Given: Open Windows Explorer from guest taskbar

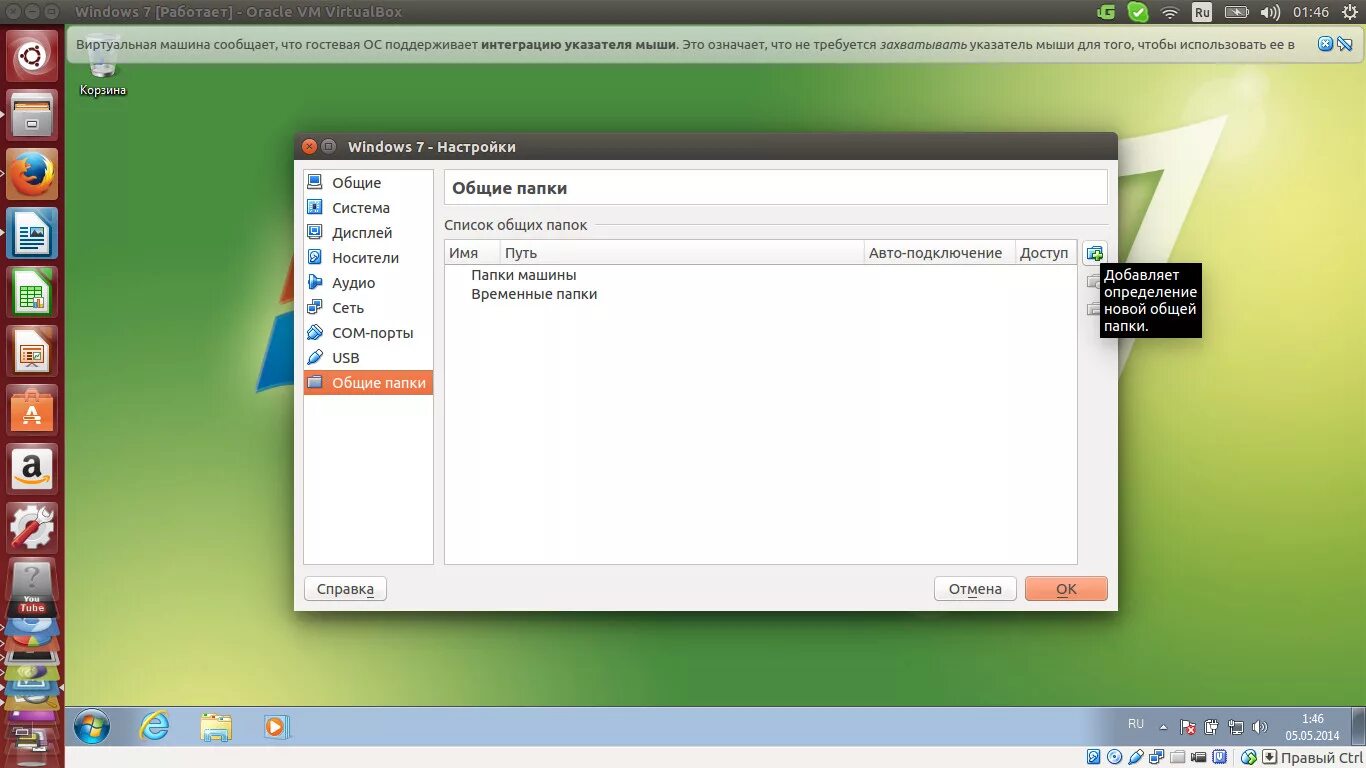Looking at the screenshot, I should pos(215,727).
